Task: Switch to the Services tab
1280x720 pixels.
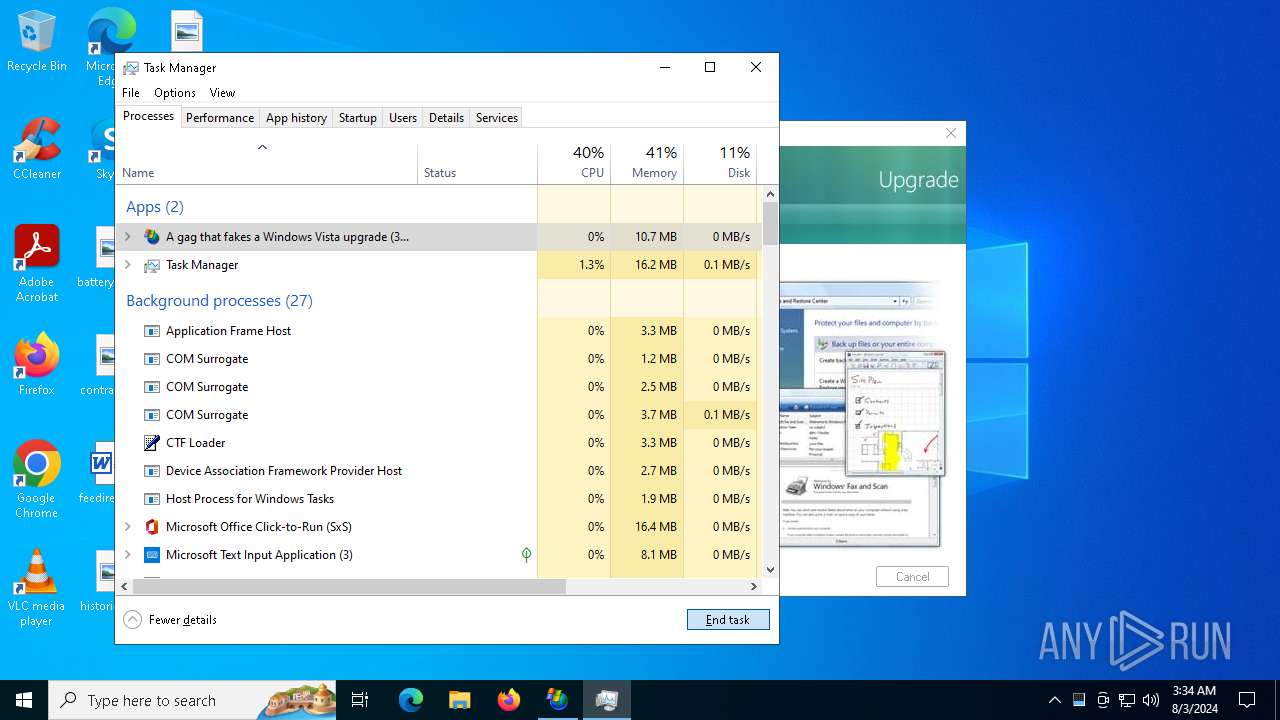Action: pyautogui.click(x=497, y=118)
